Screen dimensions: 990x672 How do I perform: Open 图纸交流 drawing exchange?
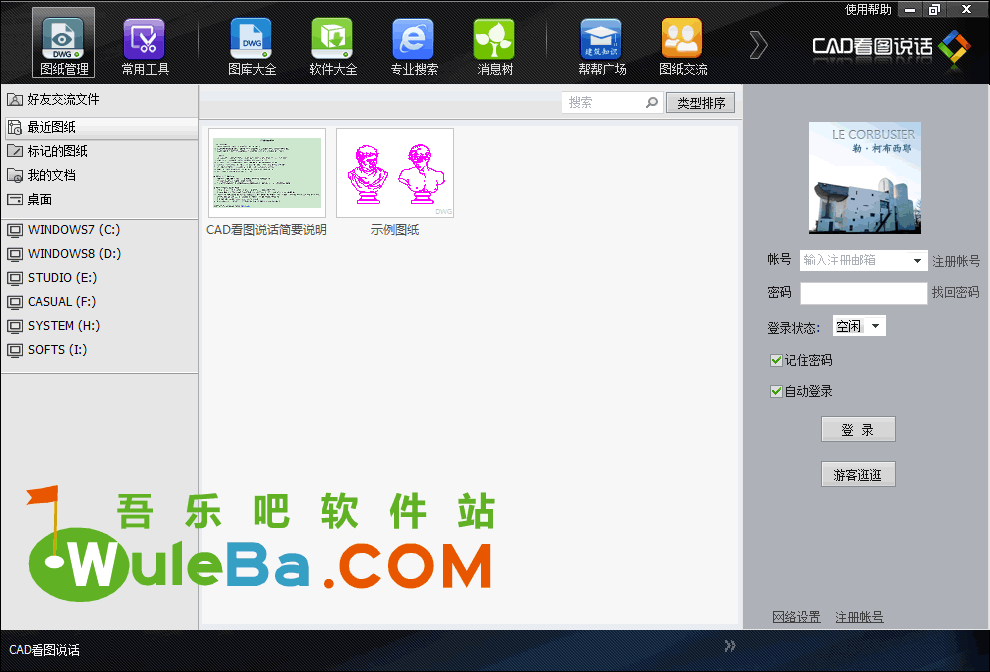tap(683, 47)
